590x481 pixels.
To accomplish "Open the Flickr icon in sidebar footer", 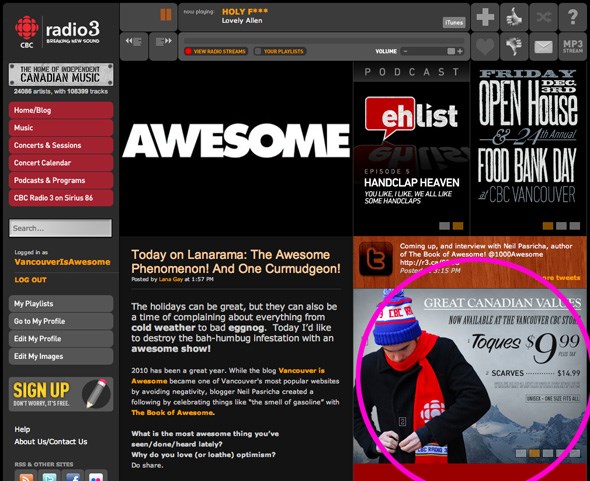I will click(x=96, y=476).
